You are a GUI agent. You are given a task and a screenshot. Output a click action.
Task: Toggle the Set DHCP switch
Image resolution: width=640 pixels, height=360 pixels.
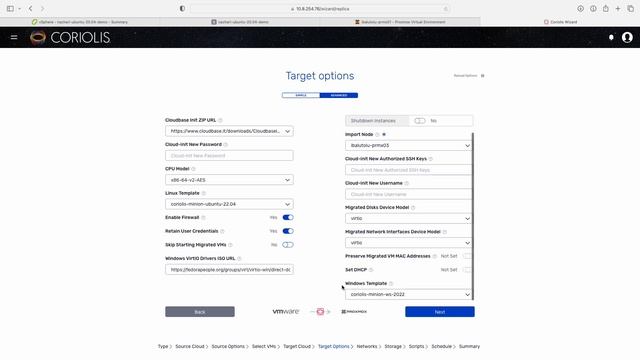click(467, 270)
